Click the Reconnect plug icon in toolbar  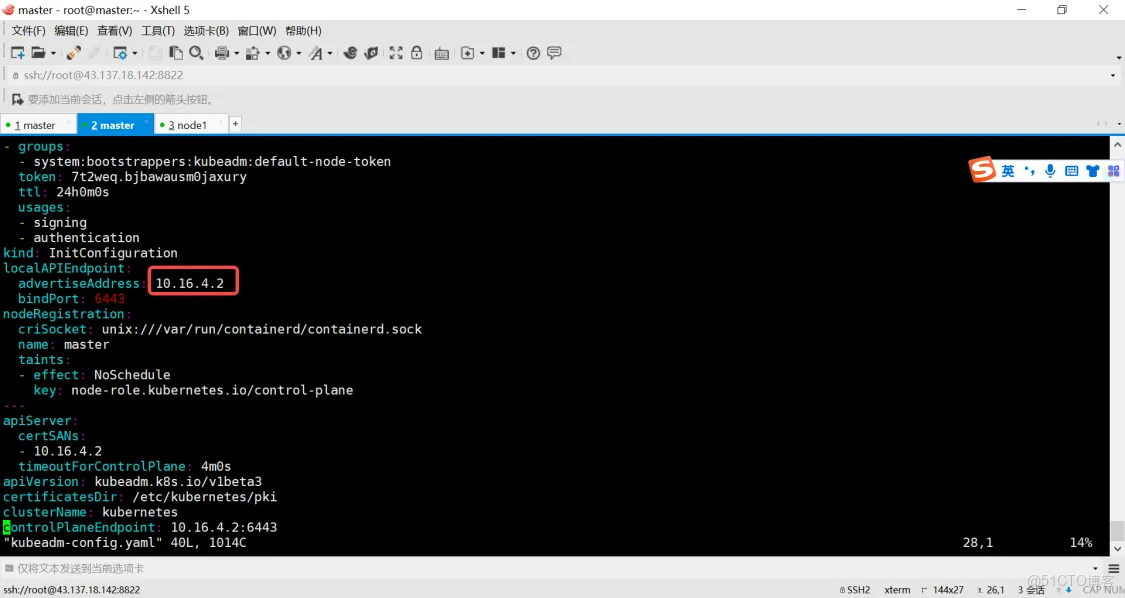click(73, 53)
